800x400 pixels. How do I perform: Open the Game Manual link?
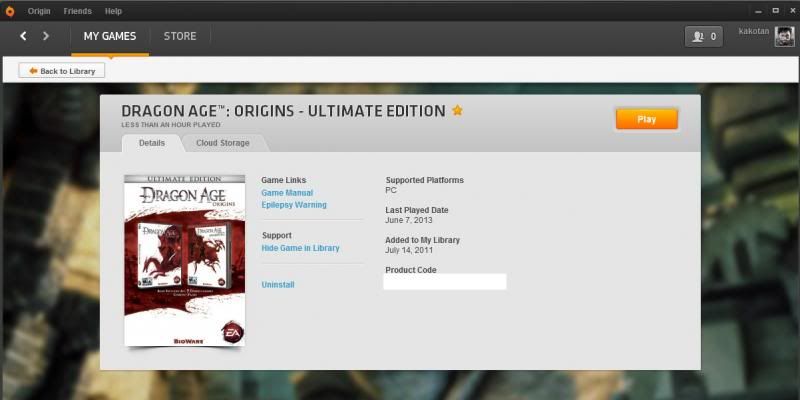click(287, 193)
